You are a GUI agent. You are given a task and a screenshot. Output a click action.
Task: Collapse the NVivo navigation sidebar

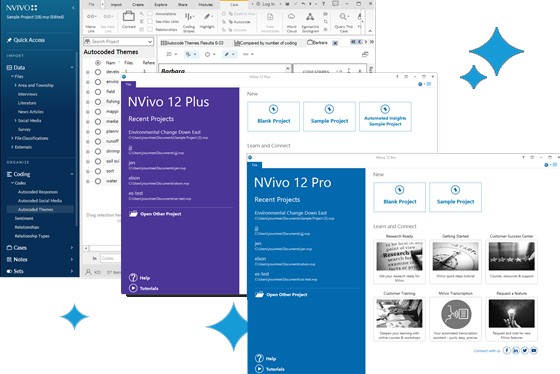(x=73, y=8)
